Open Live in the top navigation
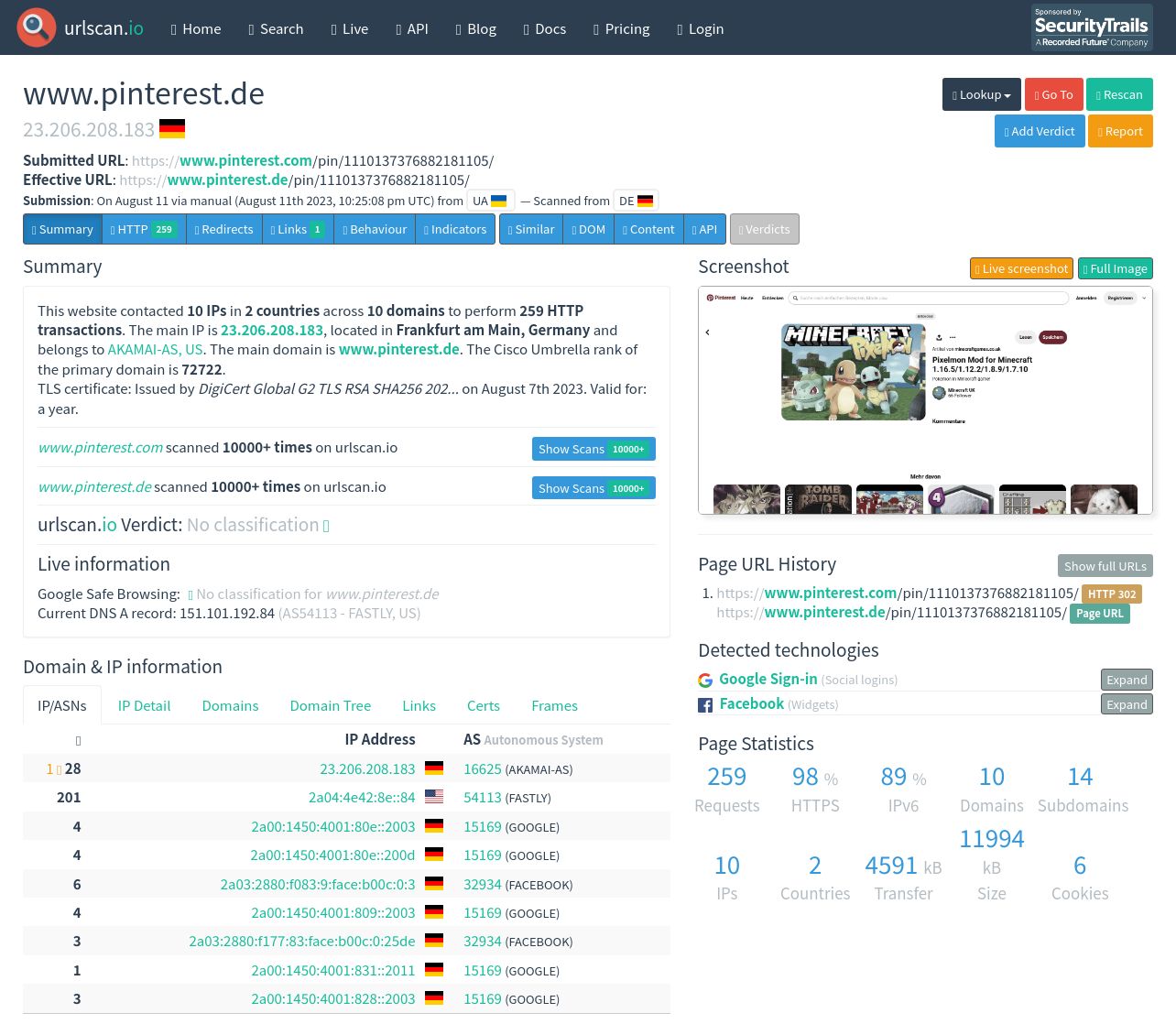This screenshot has height=1024, width=1176. [350, 28]
